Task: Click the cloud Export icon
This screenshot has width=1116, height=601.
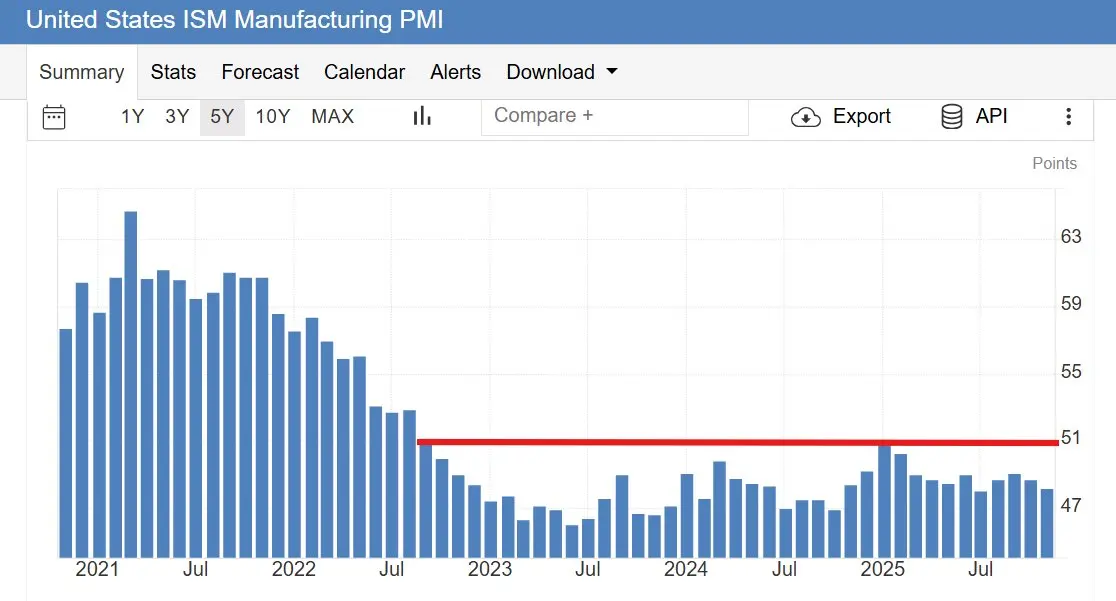Action: point(806,117)
